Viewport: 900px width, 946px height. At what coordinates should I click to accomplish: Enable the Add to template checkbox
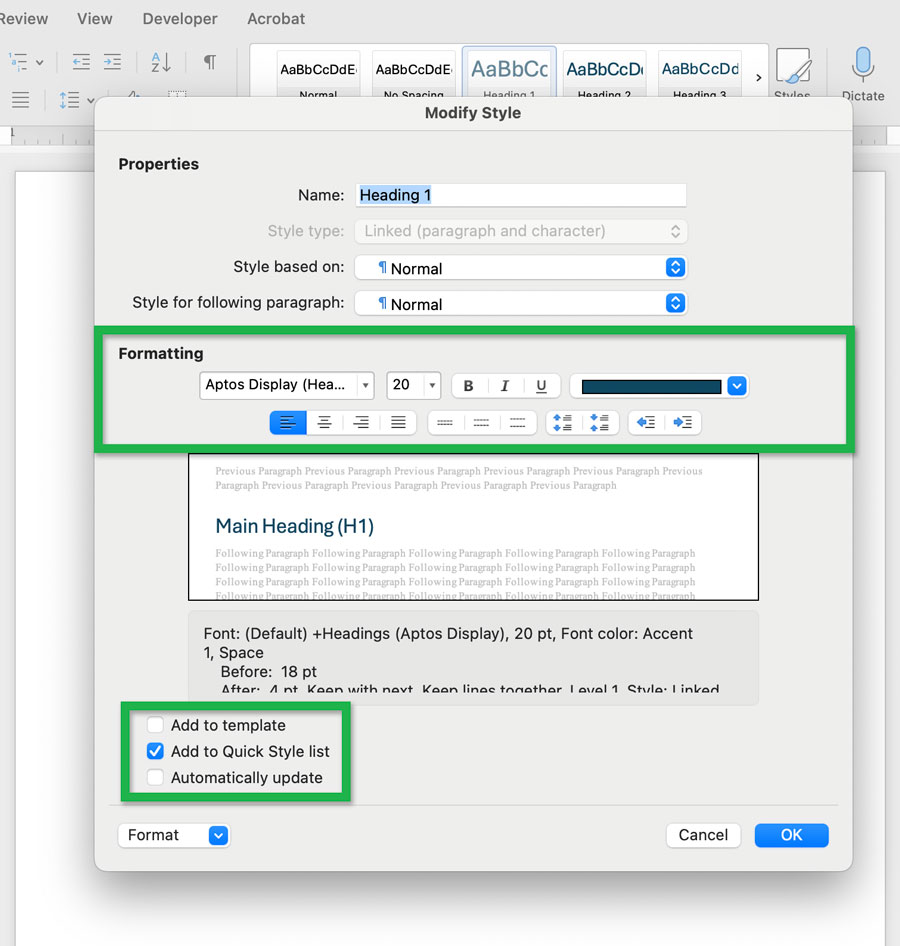pos(155,725)
